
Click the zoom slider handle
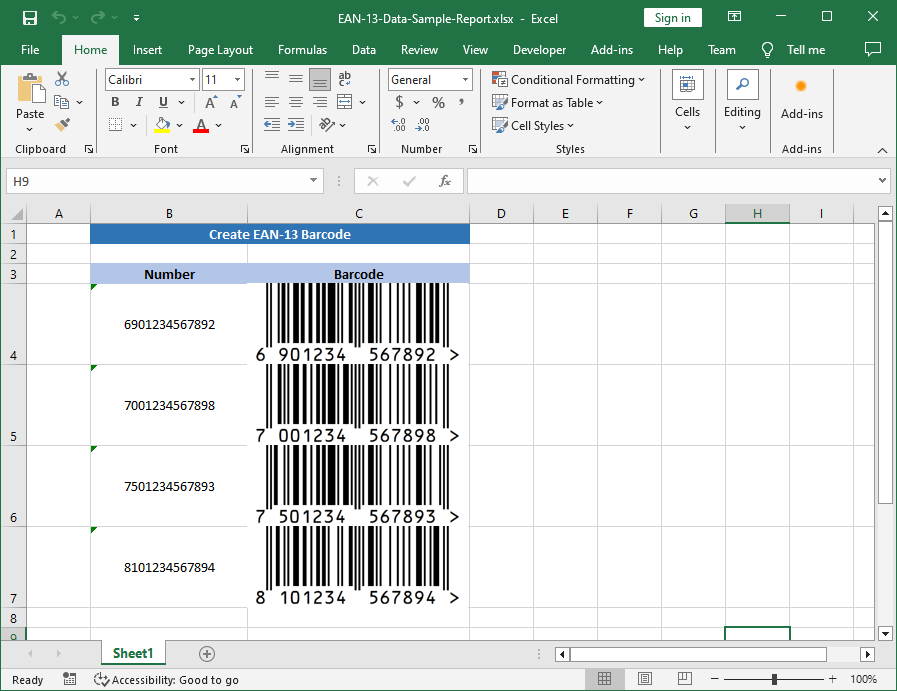coord(774,679)
